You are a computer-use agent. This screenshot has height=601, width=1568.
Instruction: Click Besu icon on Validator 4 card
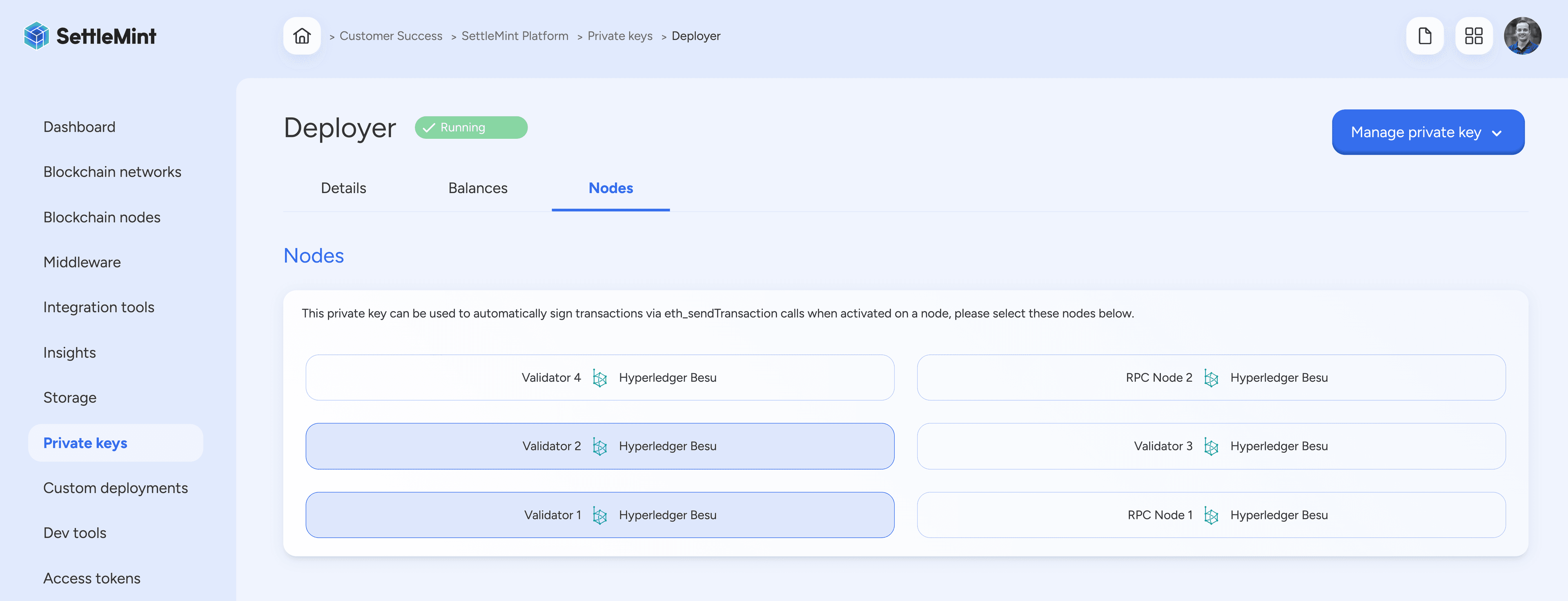pyautogui.click(x=600, y=378)
